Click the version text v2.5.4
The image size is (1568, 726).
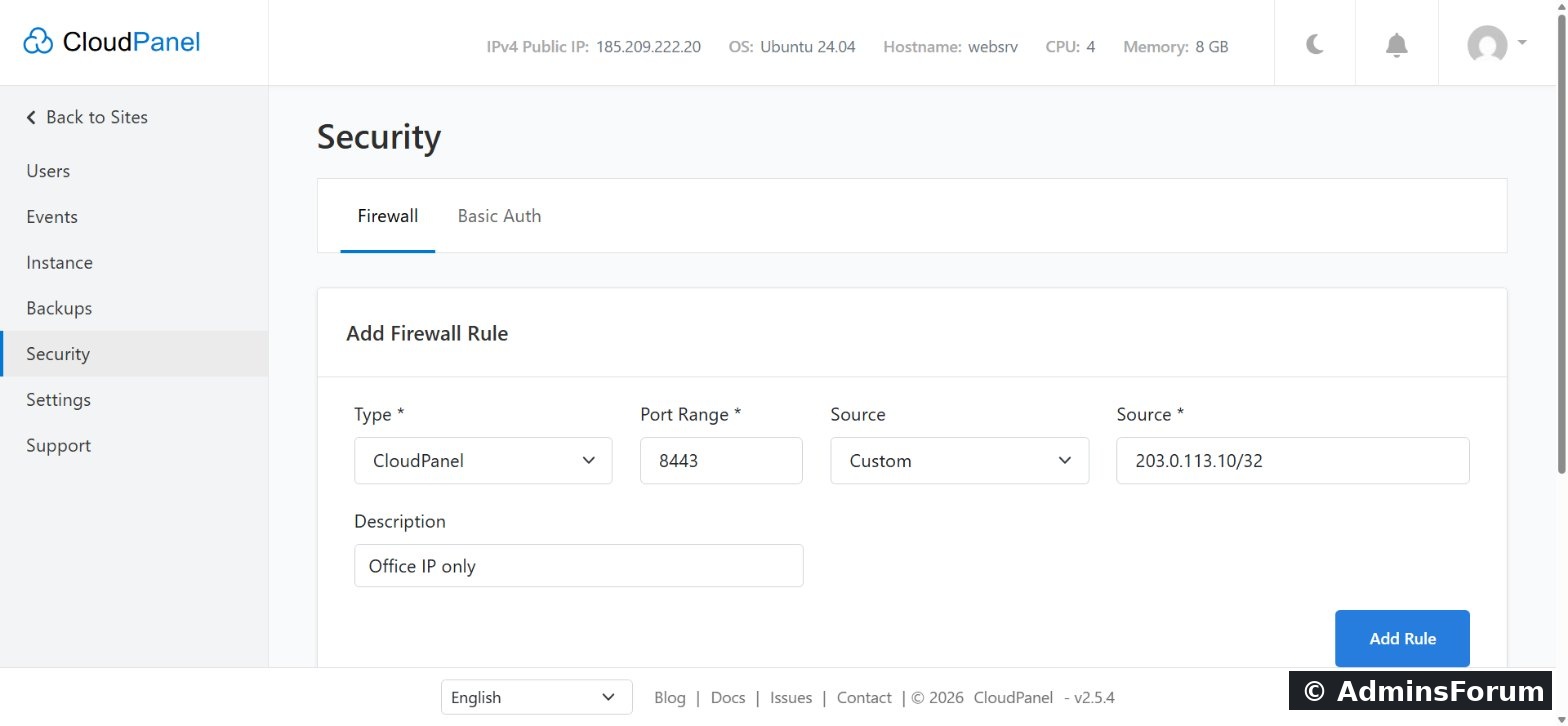click(x=1094, y=698)
